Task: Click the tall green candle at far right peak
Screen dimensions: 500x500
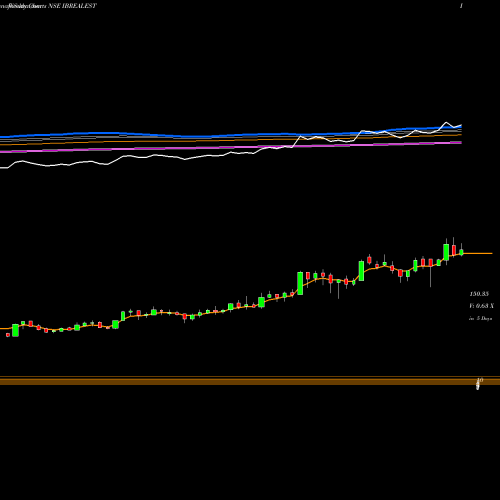Action: (446, 252)
